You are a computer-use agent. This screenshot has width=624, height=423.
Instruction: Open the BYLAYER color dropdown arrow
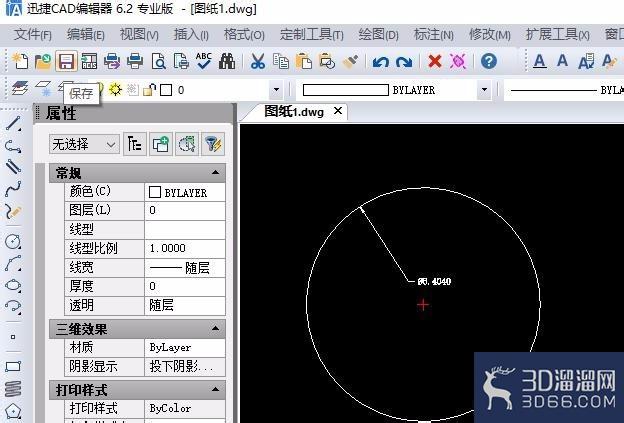(484, 90)
